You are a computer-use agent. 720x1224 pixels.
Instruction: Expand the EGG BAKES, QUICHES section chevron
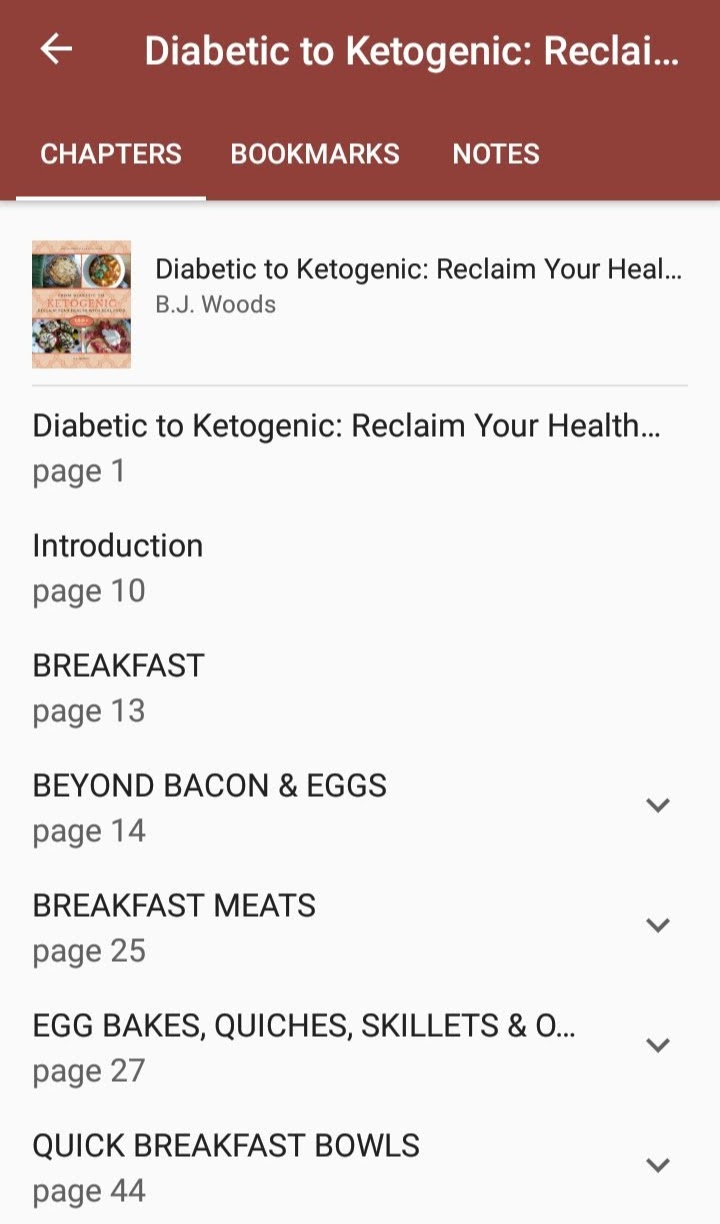(657, 1045)
